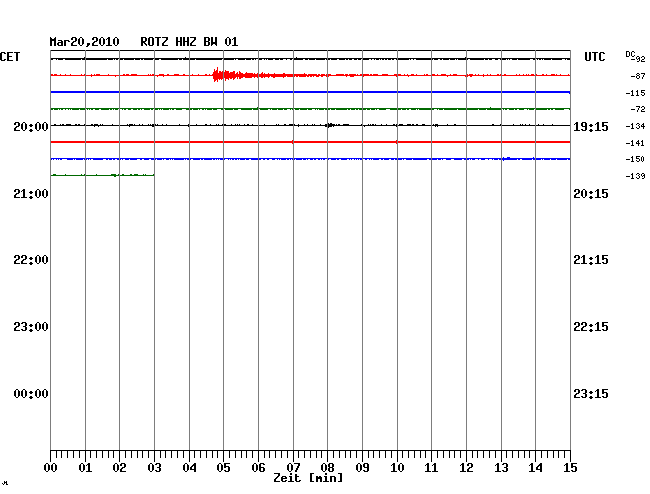Click the DC offset value -72

coord(638,109)
